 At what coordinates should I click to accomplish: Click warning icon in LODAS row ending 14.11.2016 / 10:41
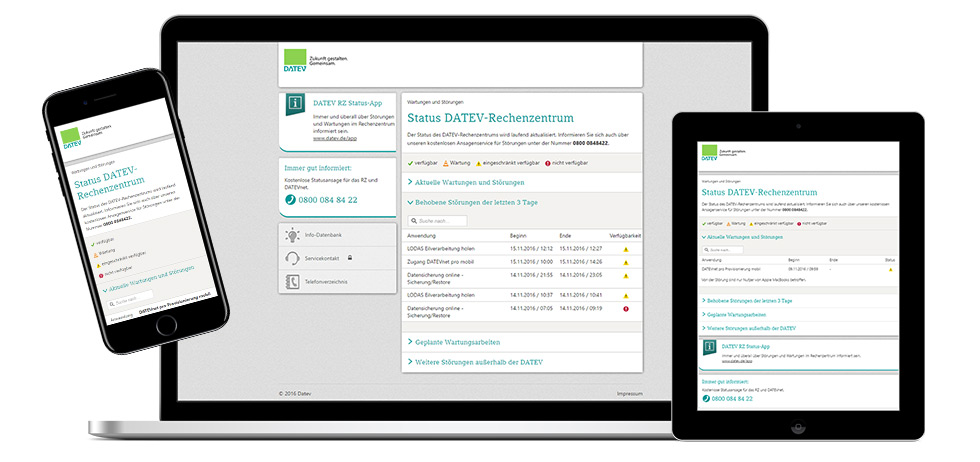(x=626, y=295)
